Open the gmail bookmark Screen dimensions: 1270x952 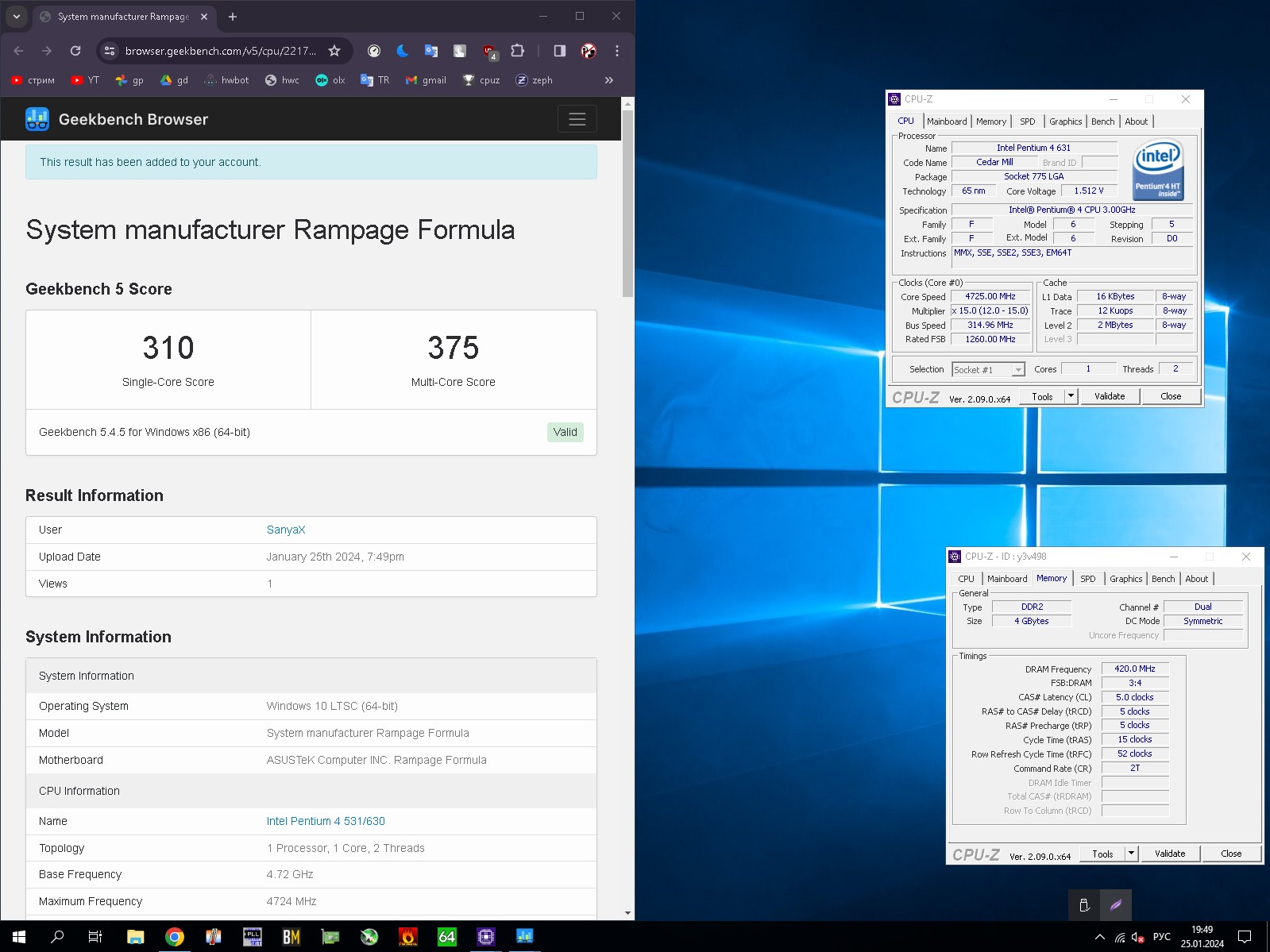pyautogui.click(x=426, y=80)
